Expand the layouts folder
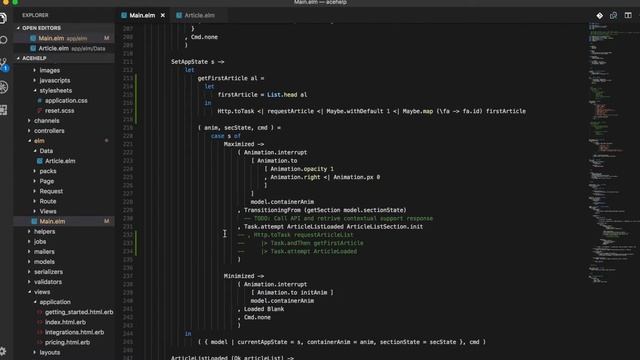640x360 pixels. coord(50,352)
